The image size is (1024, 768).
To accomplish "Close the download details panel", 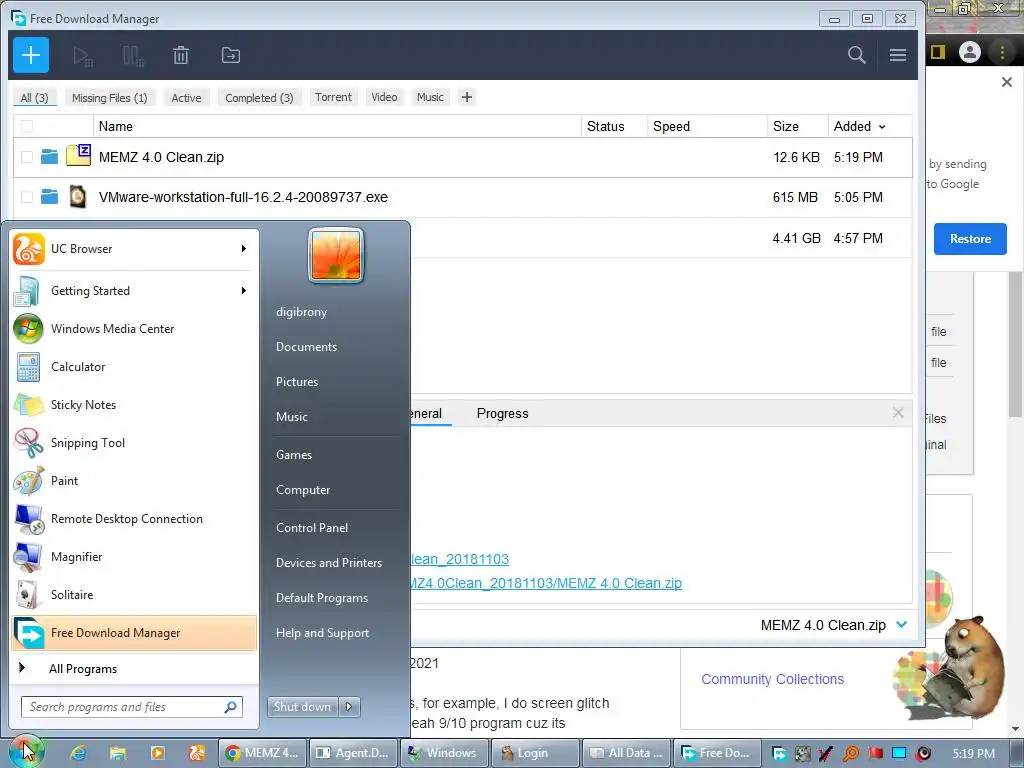I will point(898,413).
